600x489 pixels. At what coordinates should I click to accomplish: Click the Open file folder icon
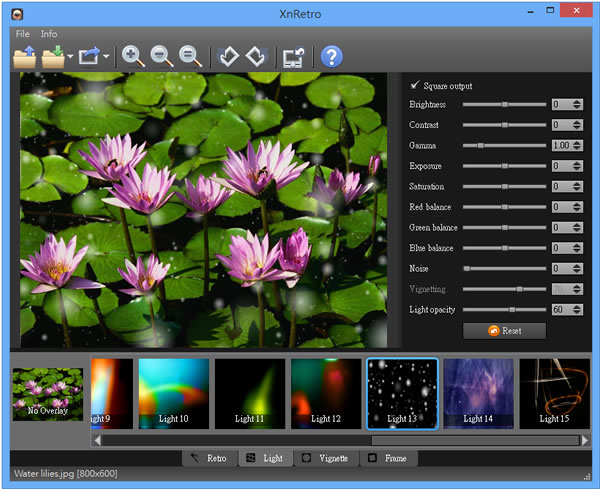25,57
